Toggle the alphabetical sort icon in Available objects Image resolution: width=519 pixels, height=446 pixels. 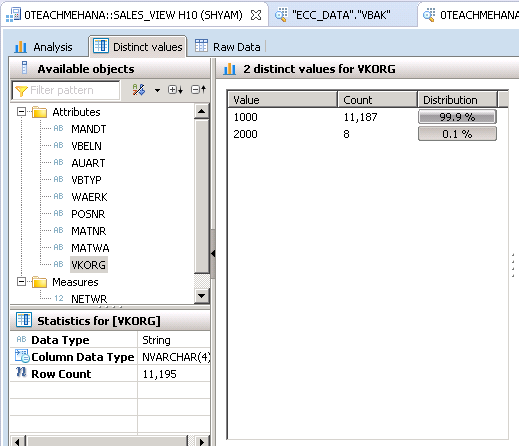[x=139, y=90]
